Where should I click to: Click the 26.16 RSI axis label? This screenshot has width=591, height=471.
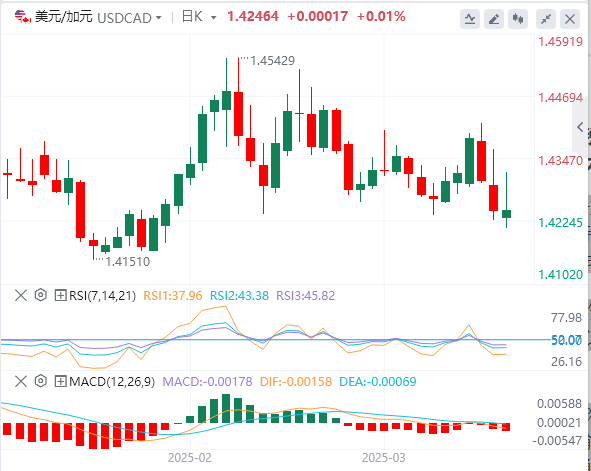pos(567,362)
